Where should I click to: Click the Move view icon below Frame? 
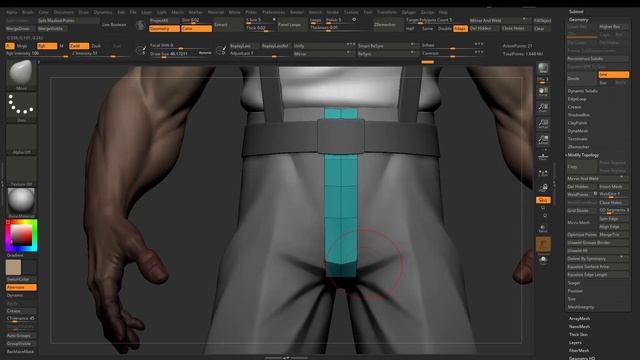click(x=543, y=260)
